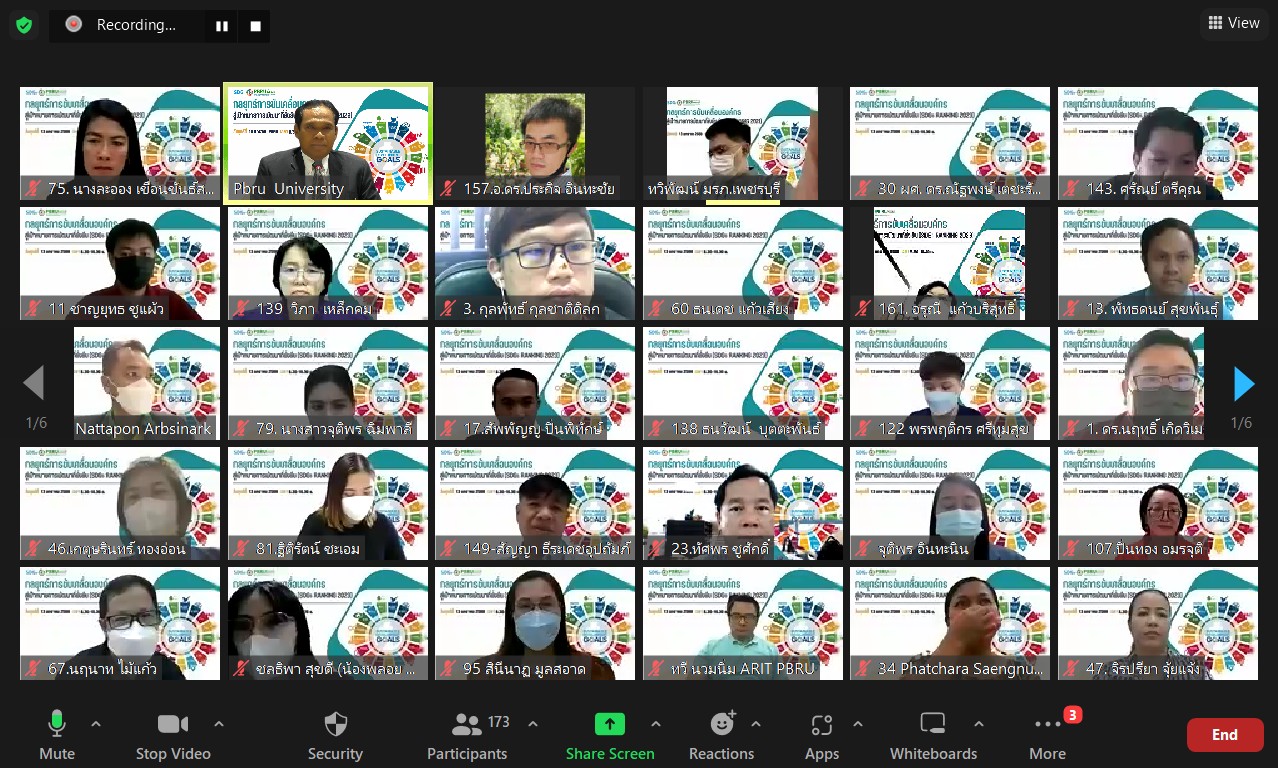The image size is (1278, 768).
Task: Expand the arrow next to Share Screen
Action: coord(656,724)
